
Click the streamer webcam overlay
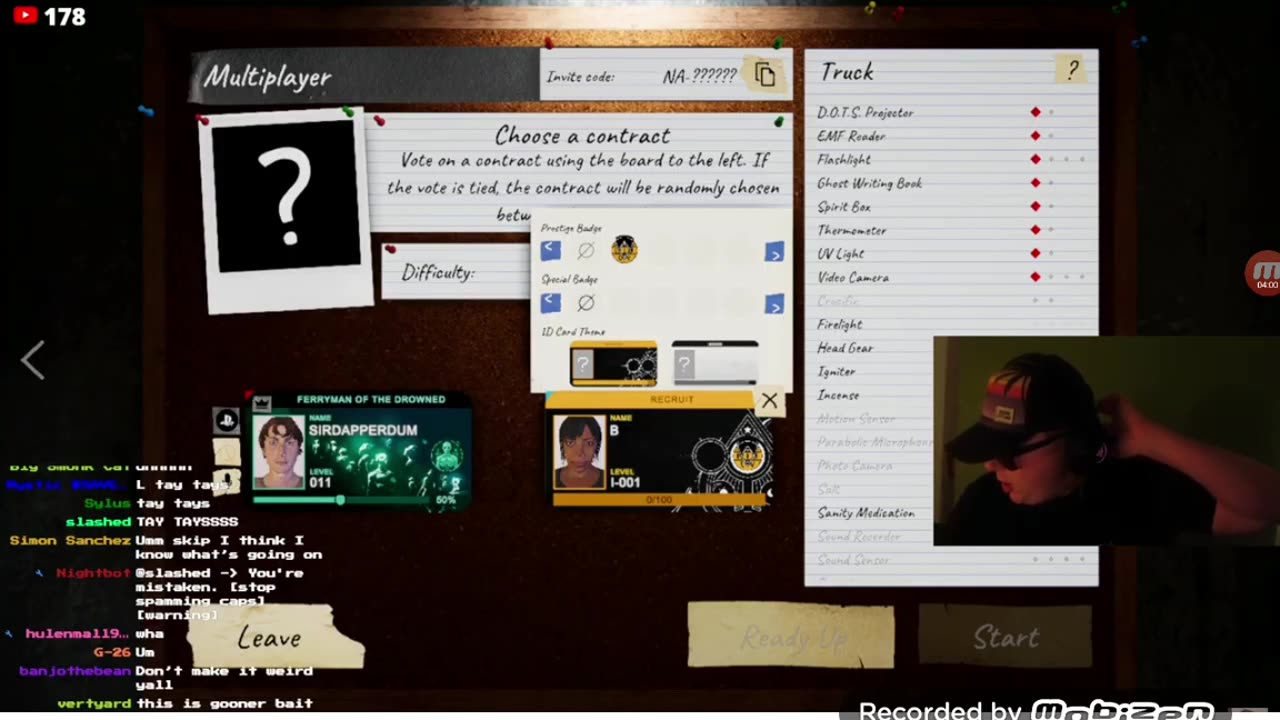pyautogui.click(x=1106, y=440)
